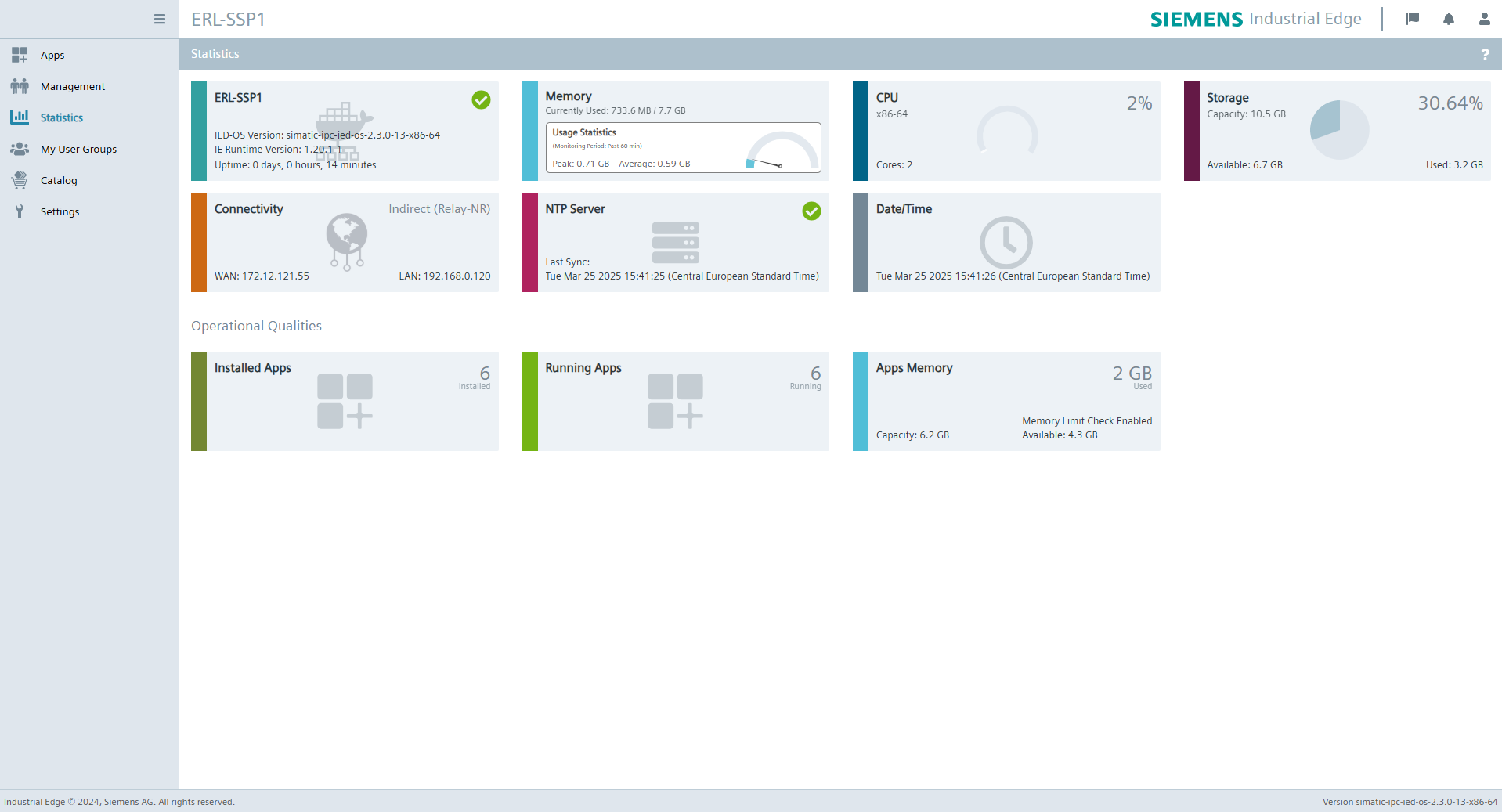Open Catalog menu item
The height and width of the screenshot is (812, 1502).
coord(59,180)
